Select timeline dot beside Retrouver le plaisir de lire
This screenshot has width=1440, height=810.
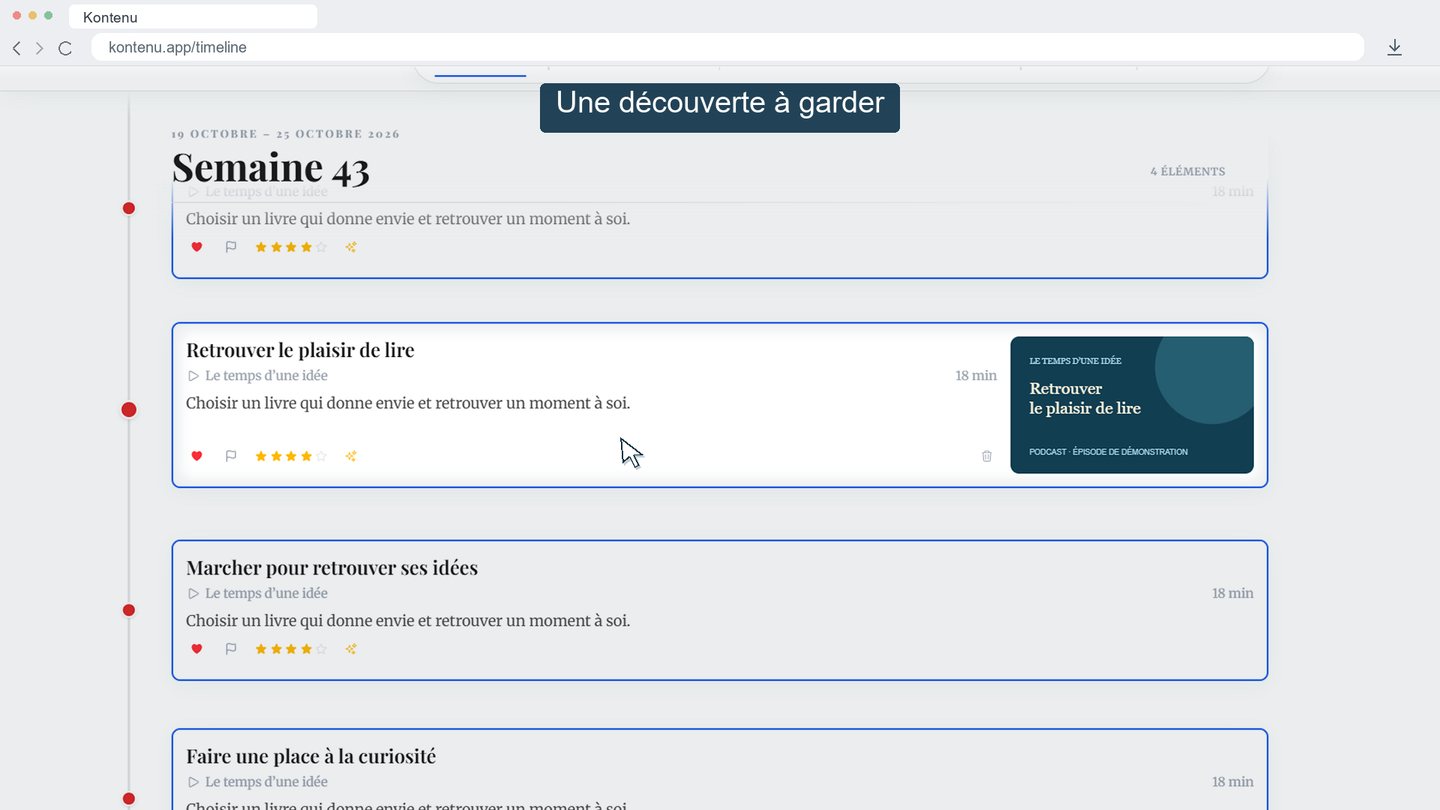click(129, 410)
